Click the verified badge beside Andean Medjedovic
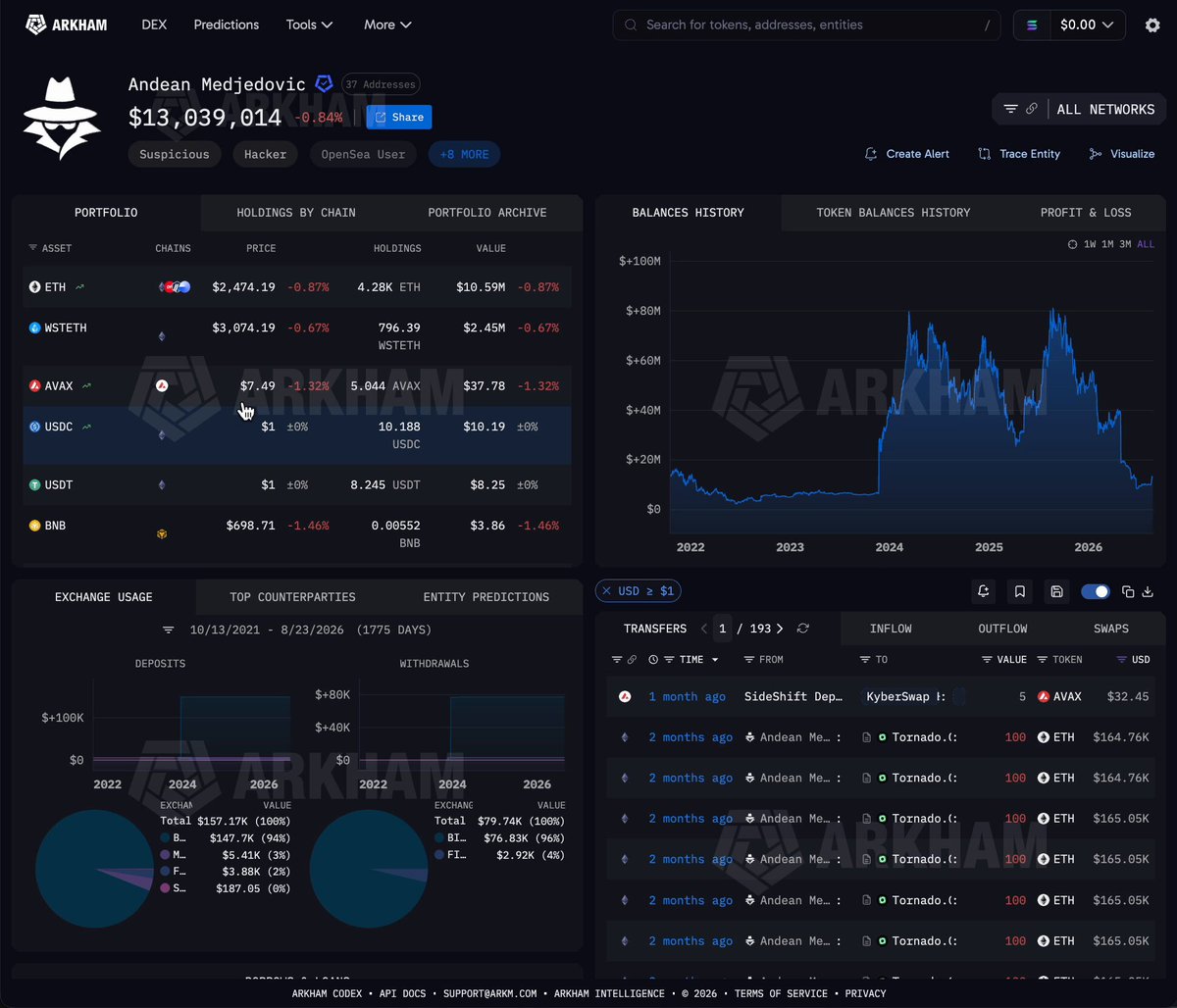Image resolution: width=1177 pixels, height=1008 pixels. point(324,84)
